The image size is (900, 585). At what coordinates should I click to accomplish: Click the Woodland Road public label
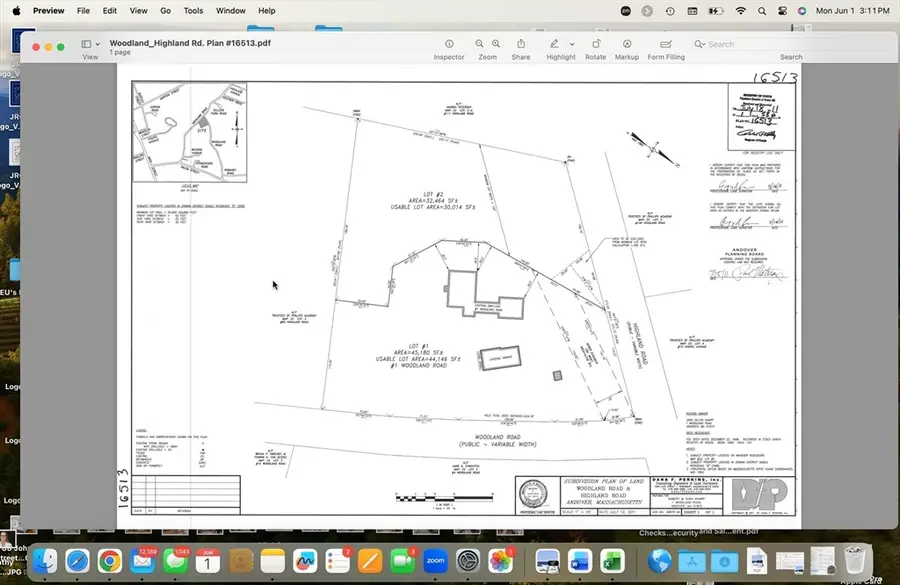pos(498,440)
